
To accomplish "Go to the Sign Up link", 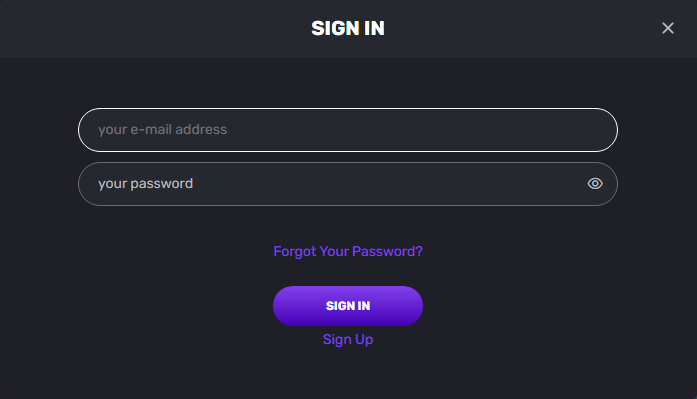I will point(348,340).
